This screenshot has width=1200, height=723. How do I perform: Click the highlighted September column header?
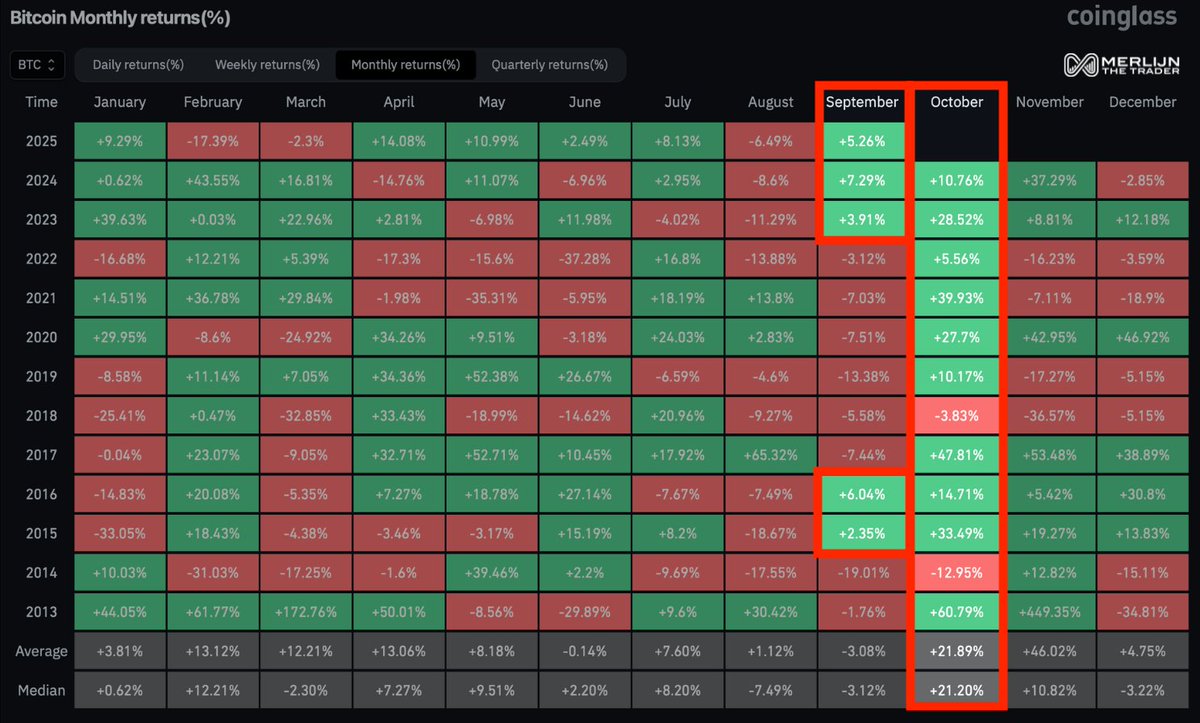click(862, 102)
